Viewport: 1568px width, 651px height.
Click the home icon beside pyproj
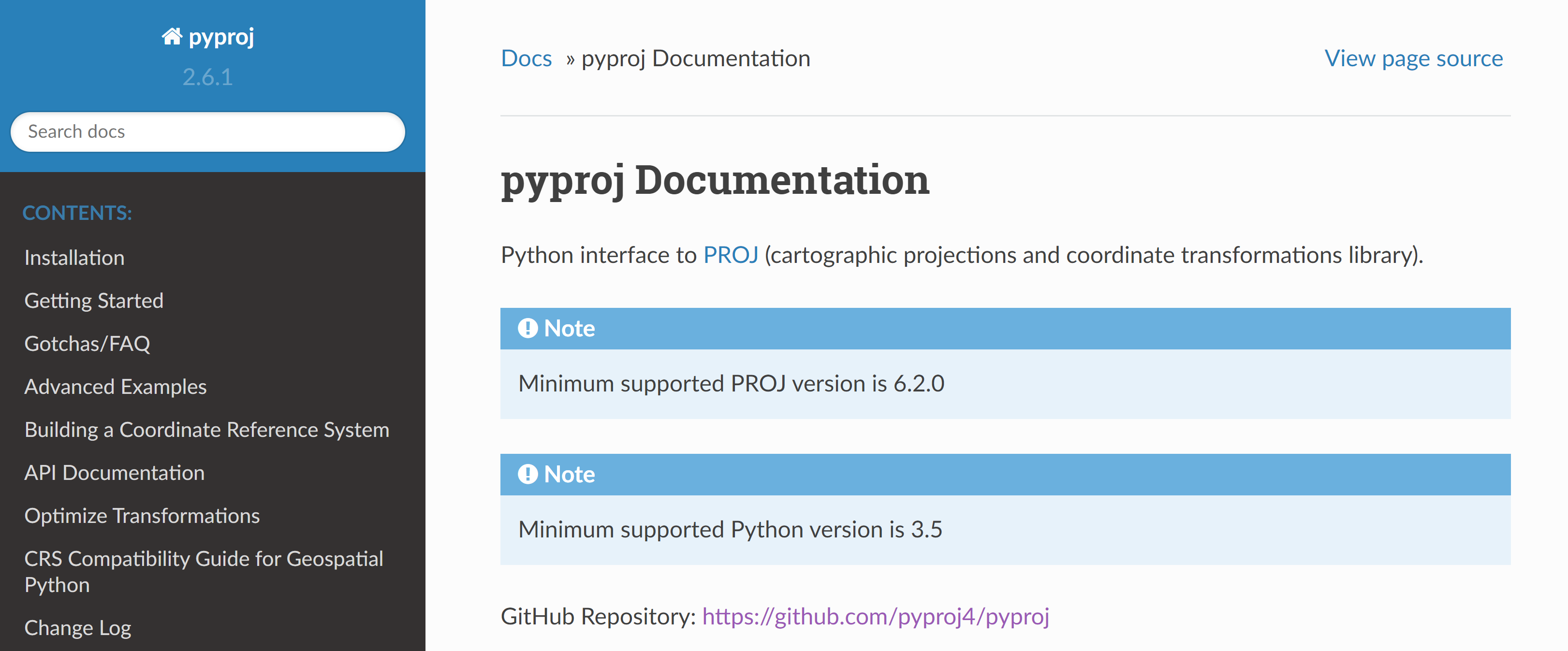pos(171,37)
